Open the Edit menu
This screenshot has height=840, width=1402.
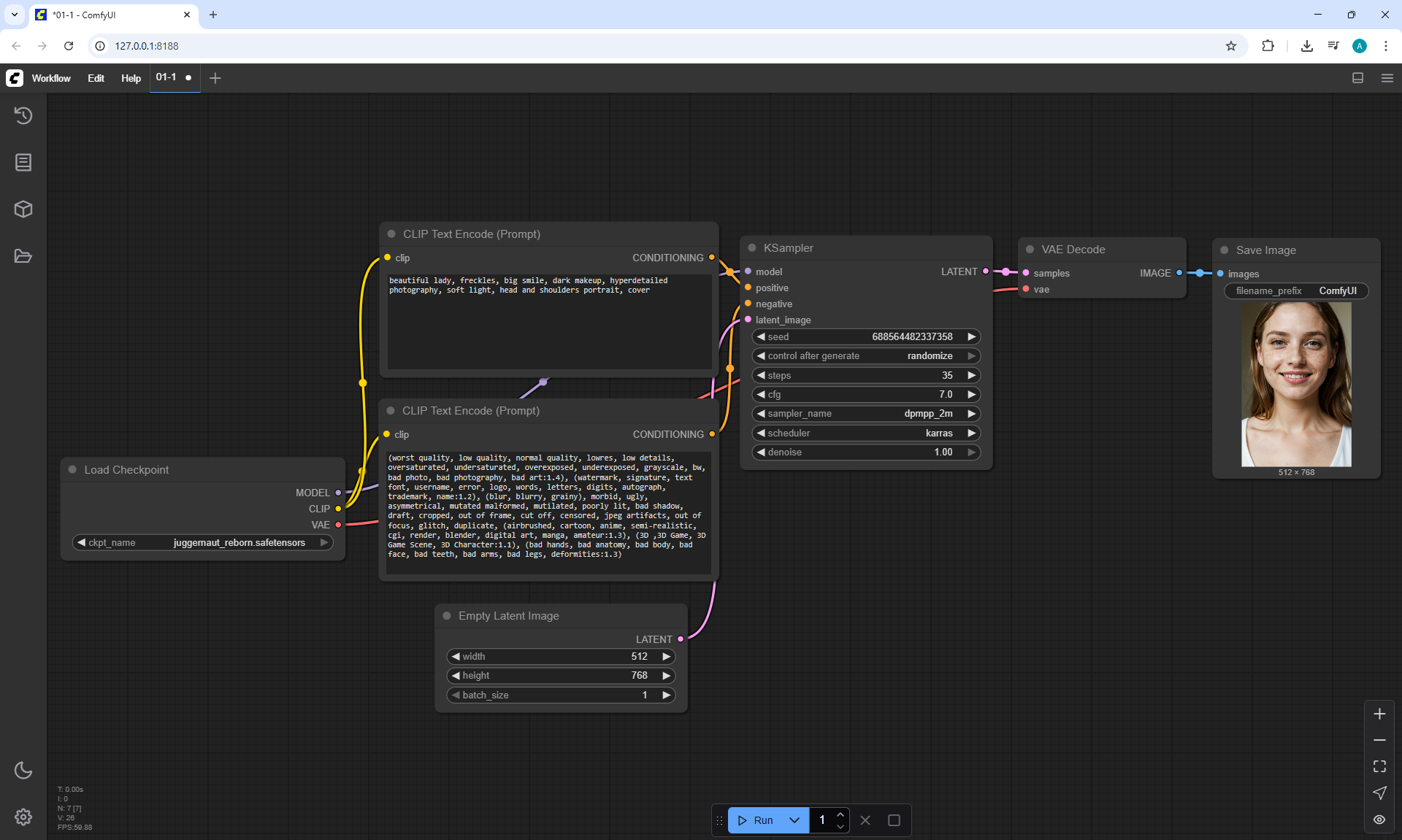pos(96,78)
